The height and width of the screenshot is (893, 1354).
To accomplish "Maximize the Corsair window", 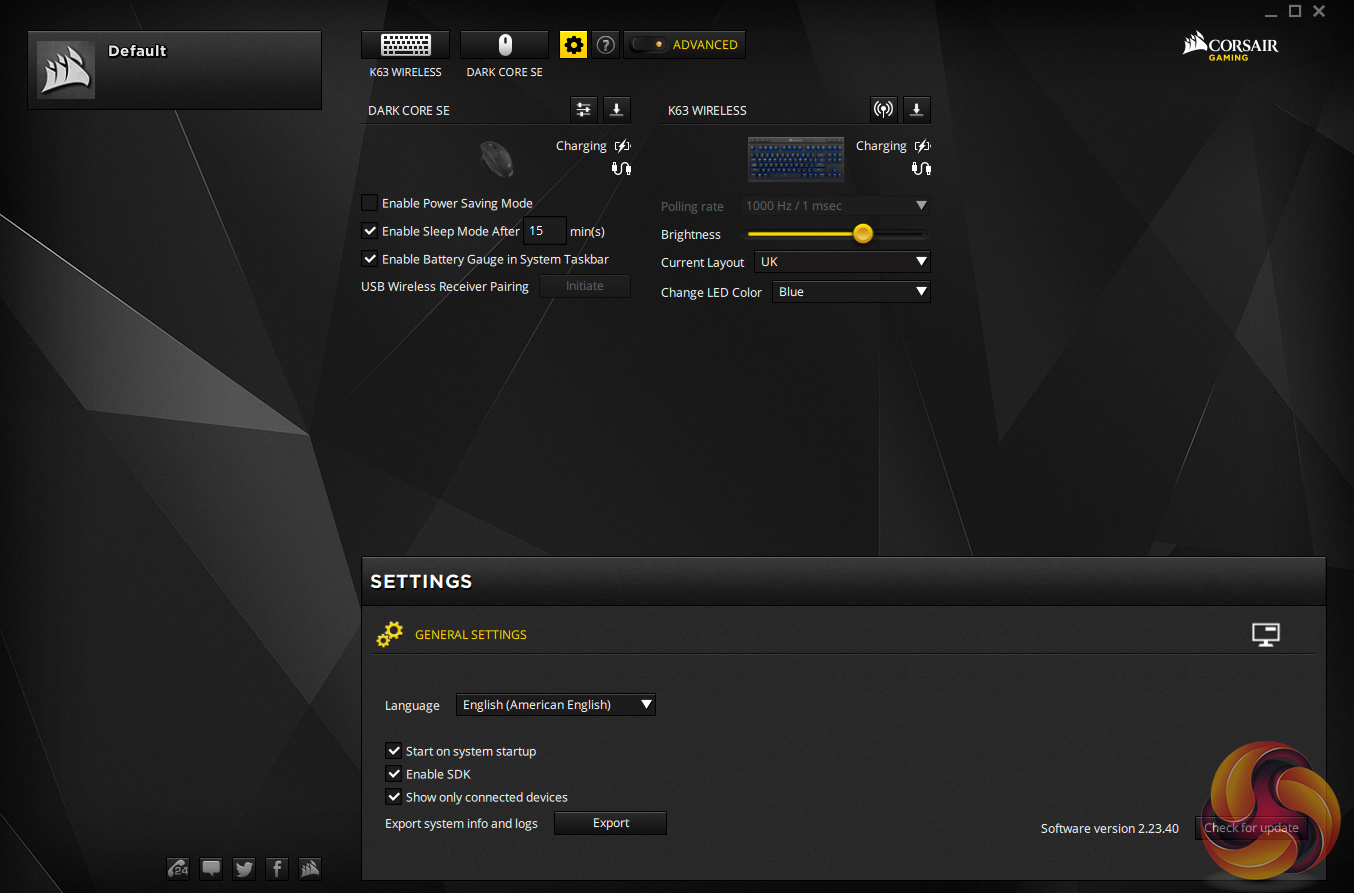I will [x=1295, y=11].
